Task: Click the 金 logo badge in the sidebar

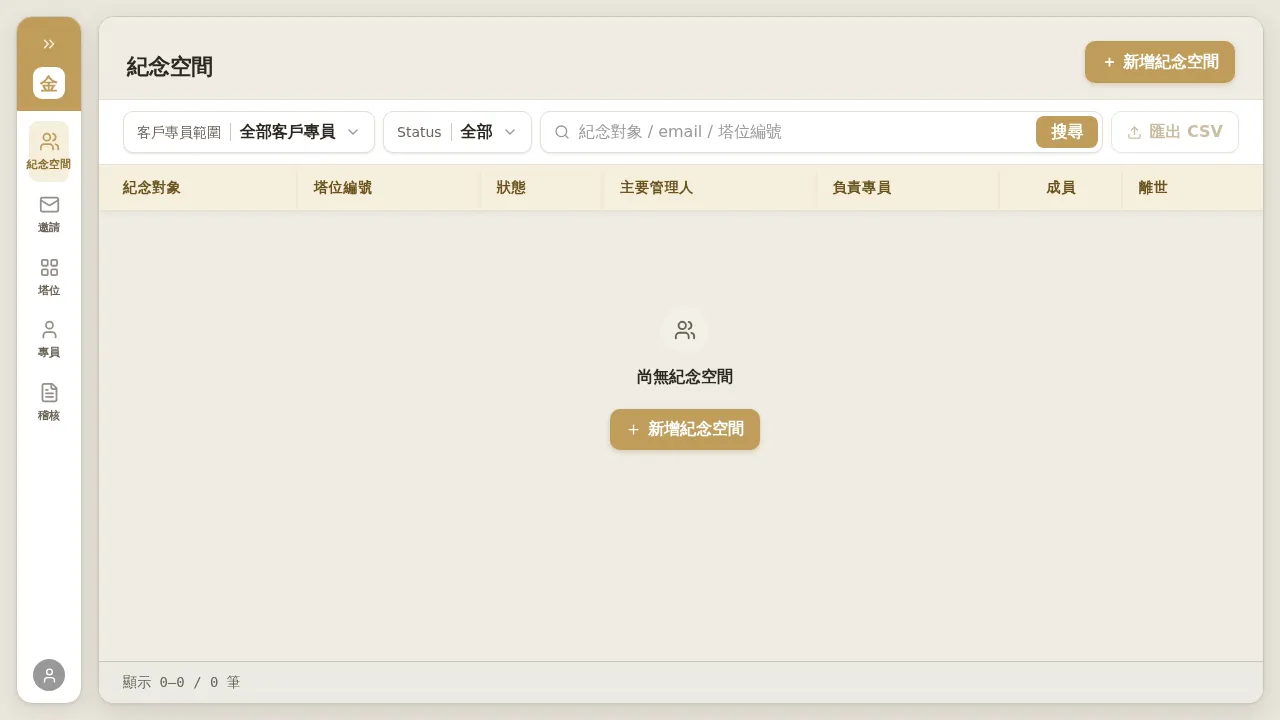Action: (49, 83)
